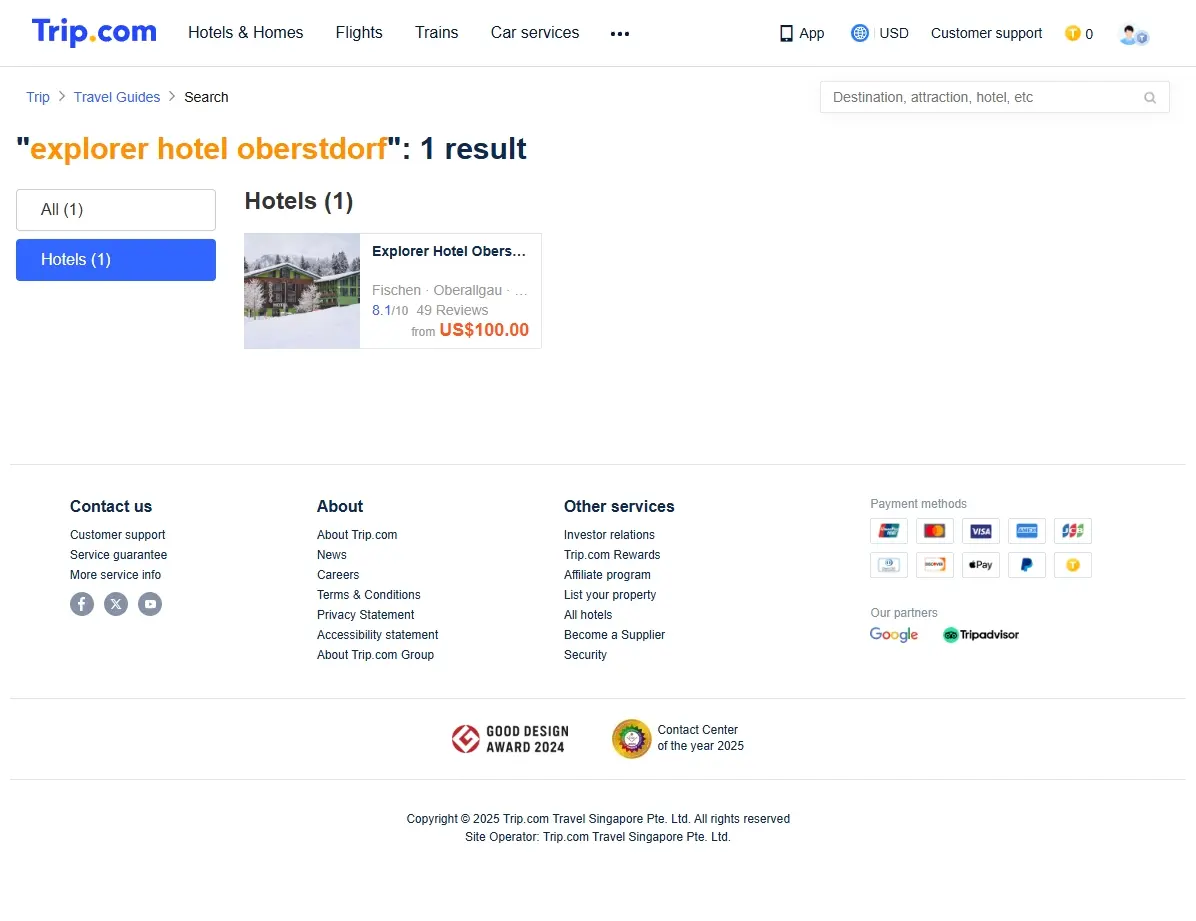The height and width of the screenshot is (921, 1196).
Task: Open the snowy hotel thumbnail image
Action: pos(302,291)
